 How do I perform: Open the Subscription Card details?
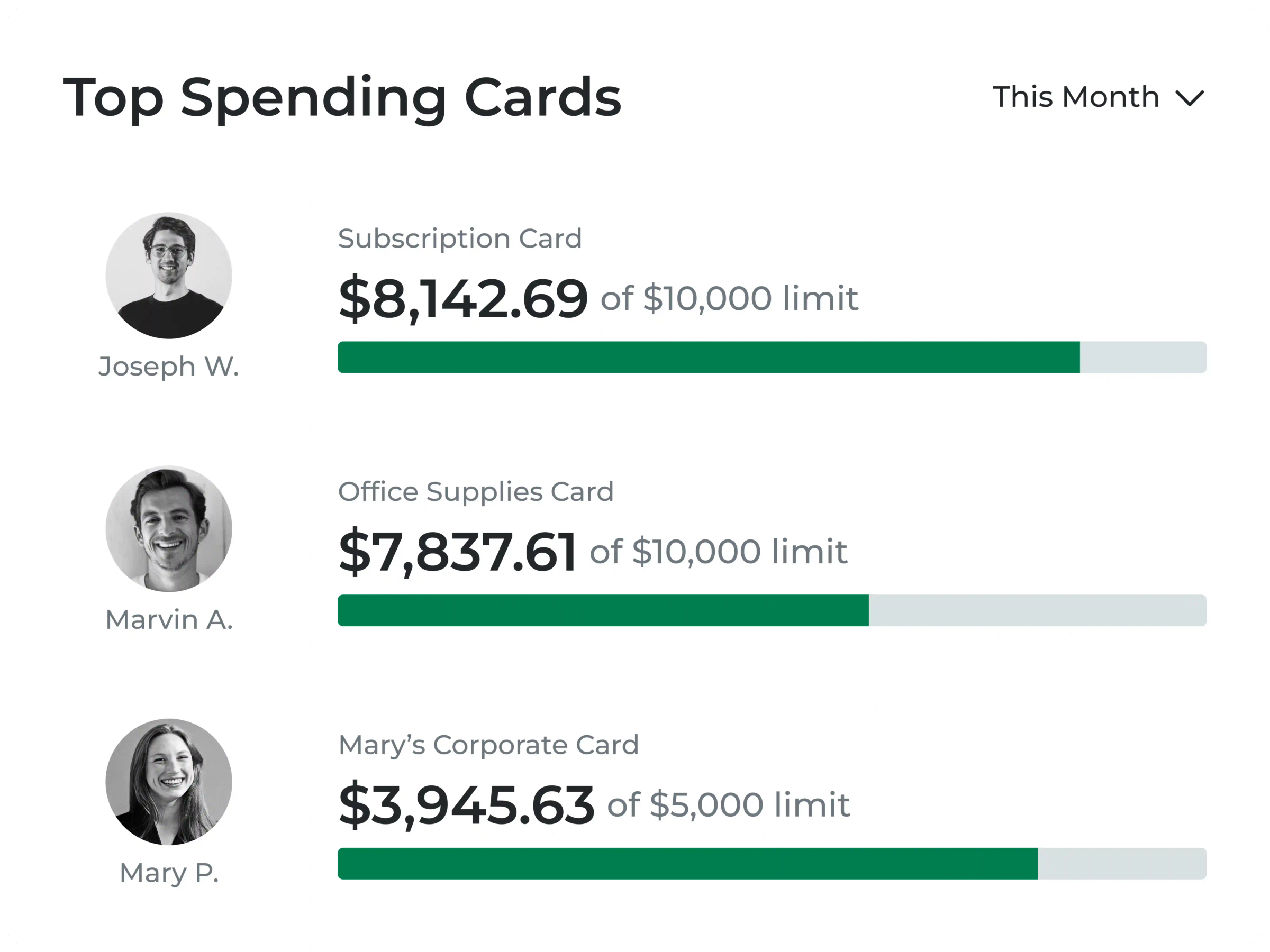(x=460, y=237)
